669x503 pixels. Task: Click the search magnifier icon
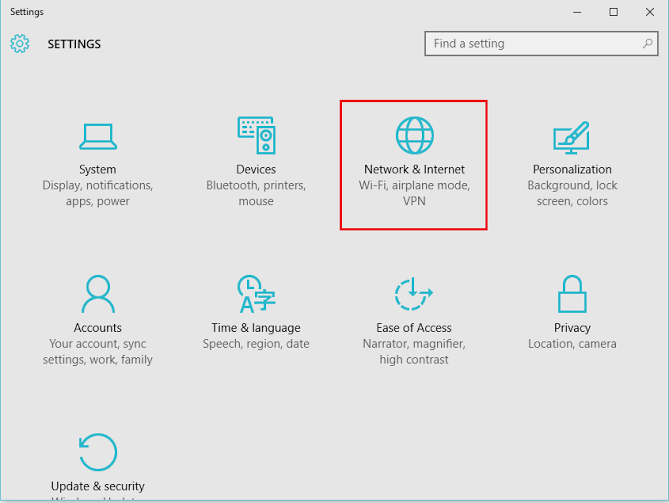(x=647, y=44)
